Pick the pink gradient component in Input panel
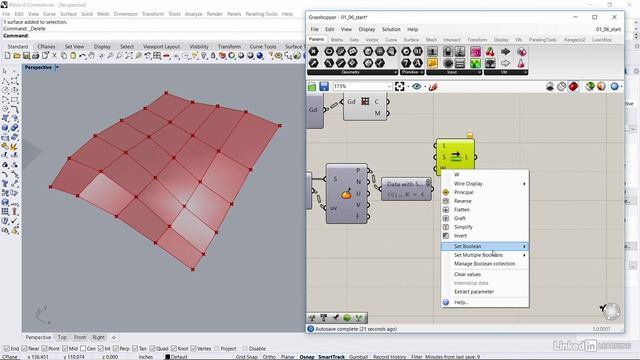The height and width of the screenshot is (360, 640). pos(476,51)
